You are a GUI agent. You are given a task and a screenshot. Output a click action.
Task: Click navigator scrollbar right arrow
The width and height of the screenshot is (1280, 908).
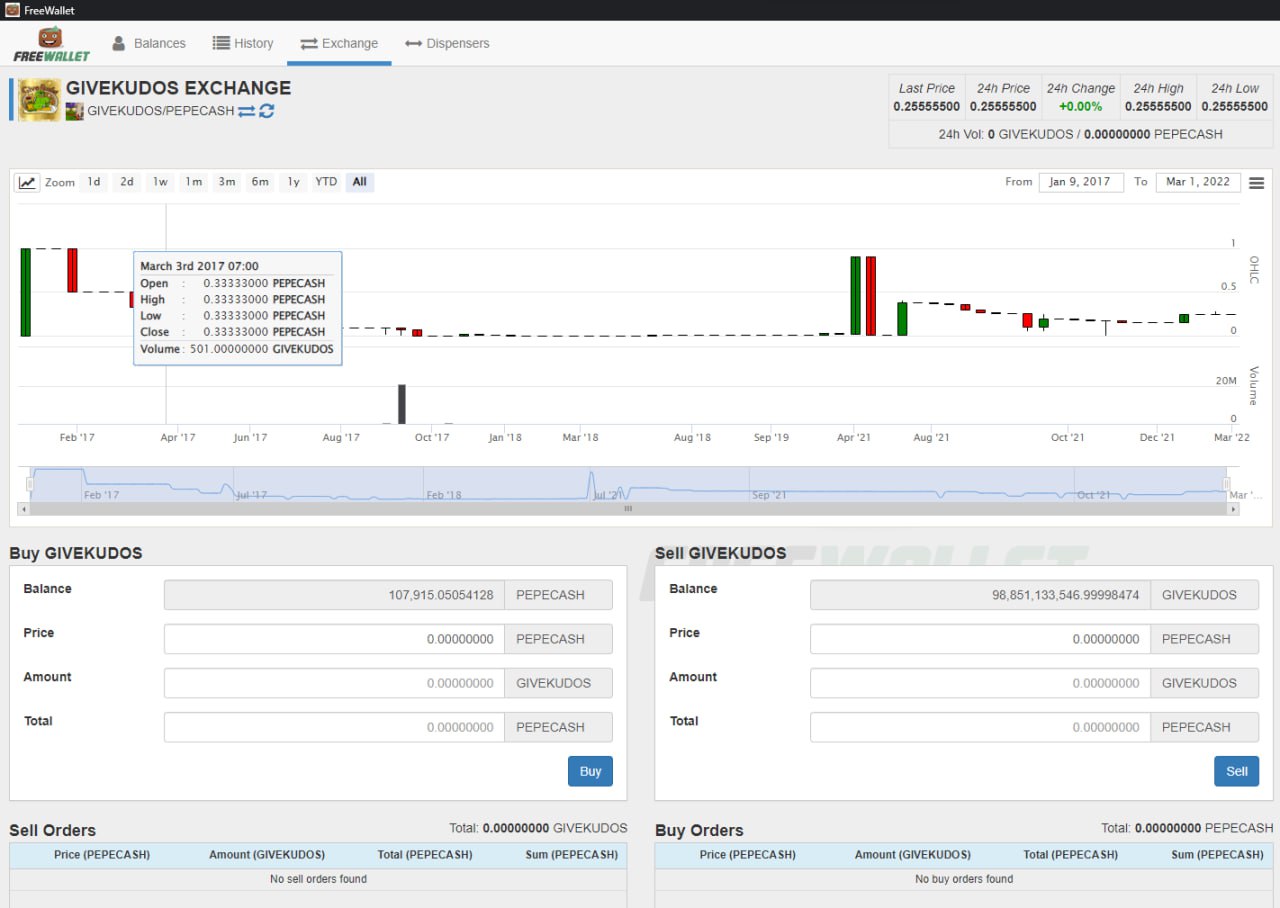click(1233, 509)
